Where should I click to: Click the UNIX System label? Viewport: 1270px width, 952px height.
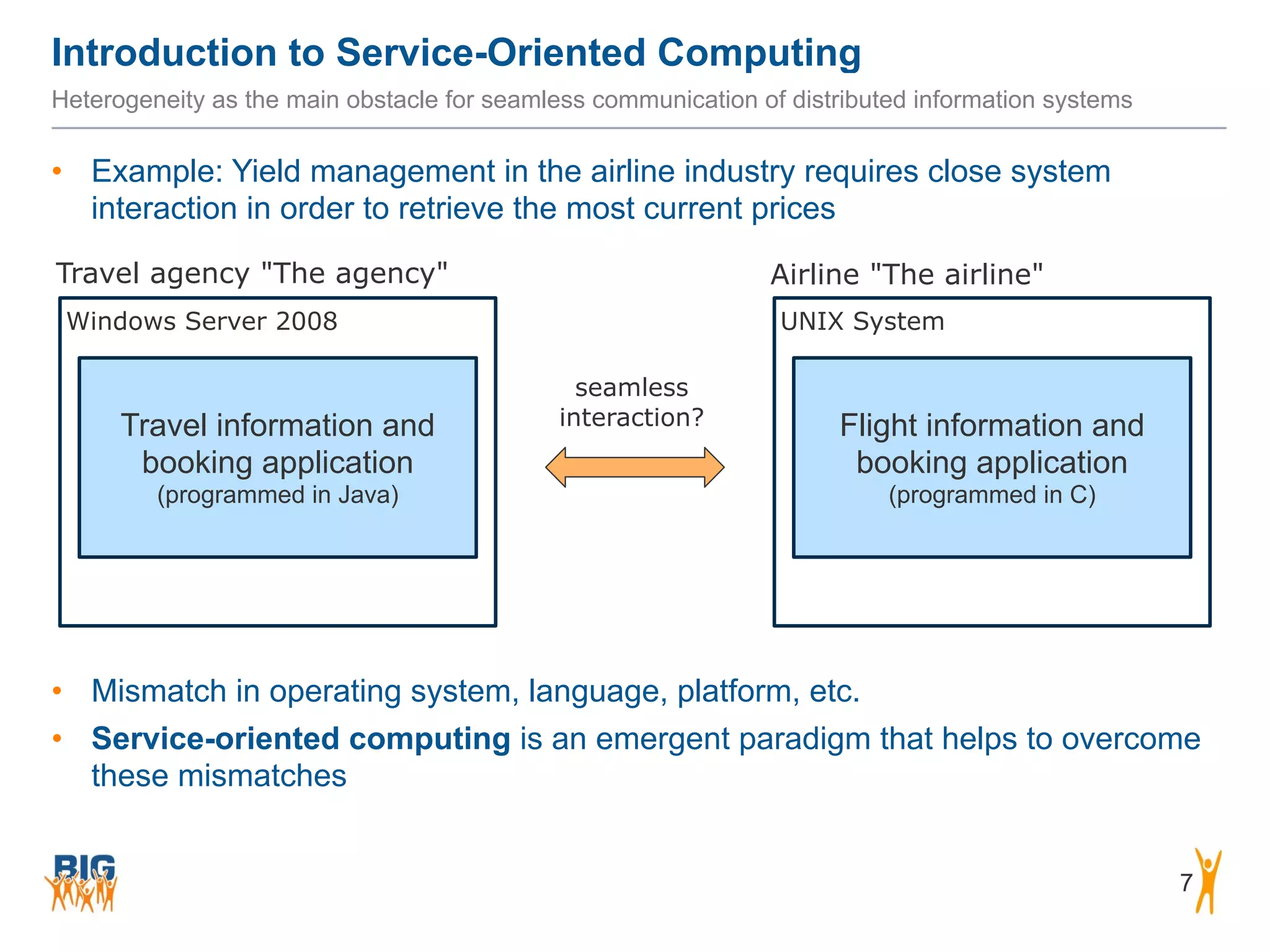coord(862,322)
